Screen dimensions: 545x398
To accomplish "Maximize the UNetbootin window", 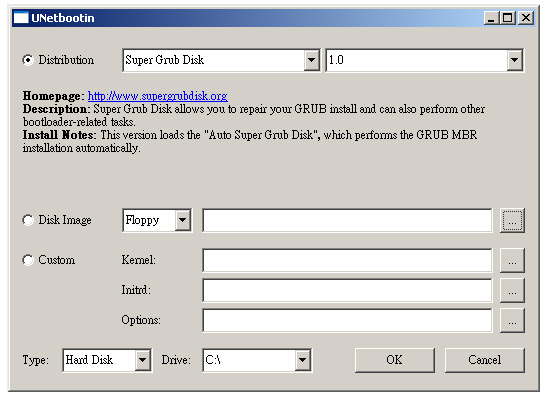I will coord(507,18).
